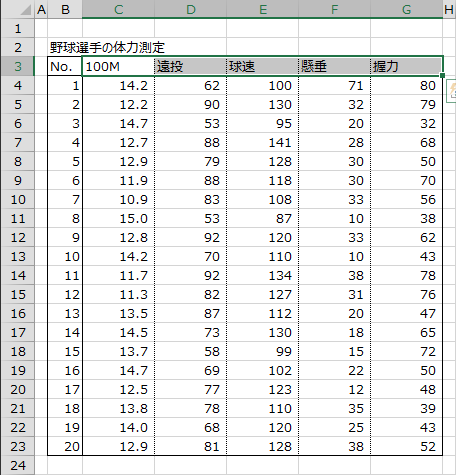Click the 握力 header cell
Screen dimensions: 456x475
[407, 66]
